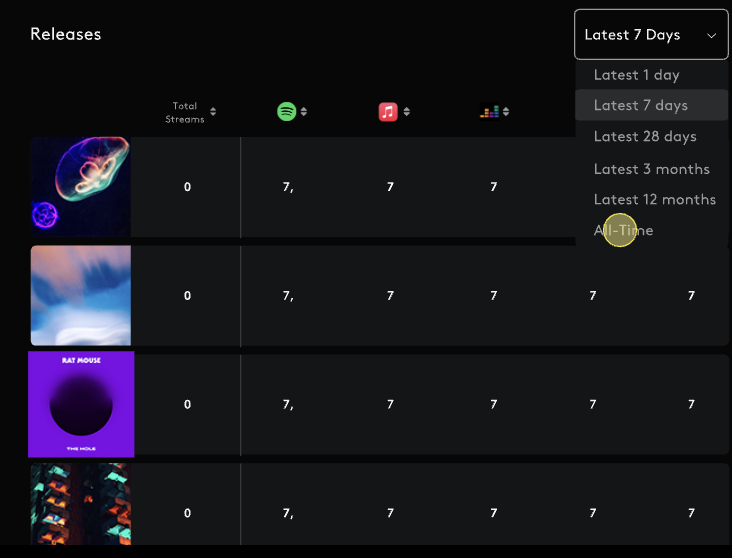Click Apple Music value in balconies row
732x558 pixels.
390,513
